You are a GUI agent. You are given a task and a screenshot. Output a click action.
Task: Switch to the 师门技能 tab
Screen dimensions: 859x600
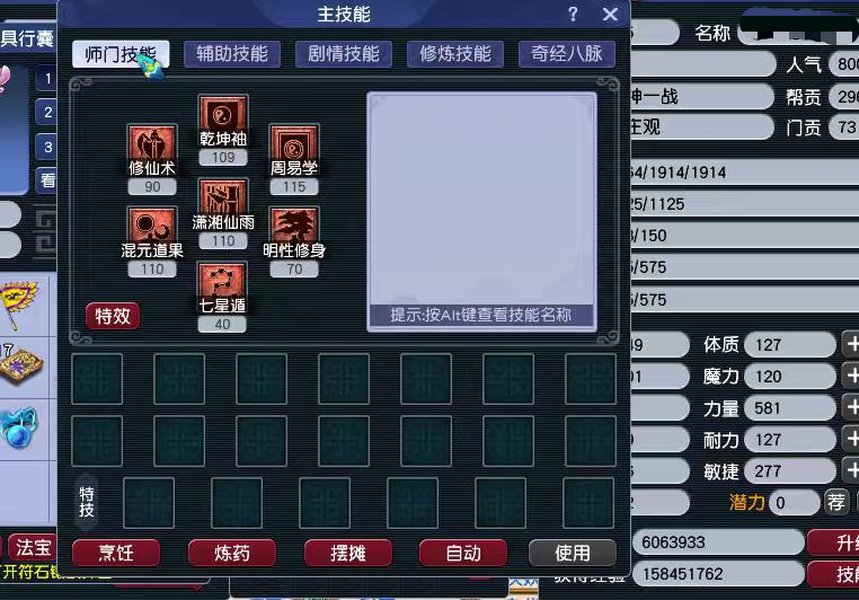pyautogui.click(x=121, y=54)
